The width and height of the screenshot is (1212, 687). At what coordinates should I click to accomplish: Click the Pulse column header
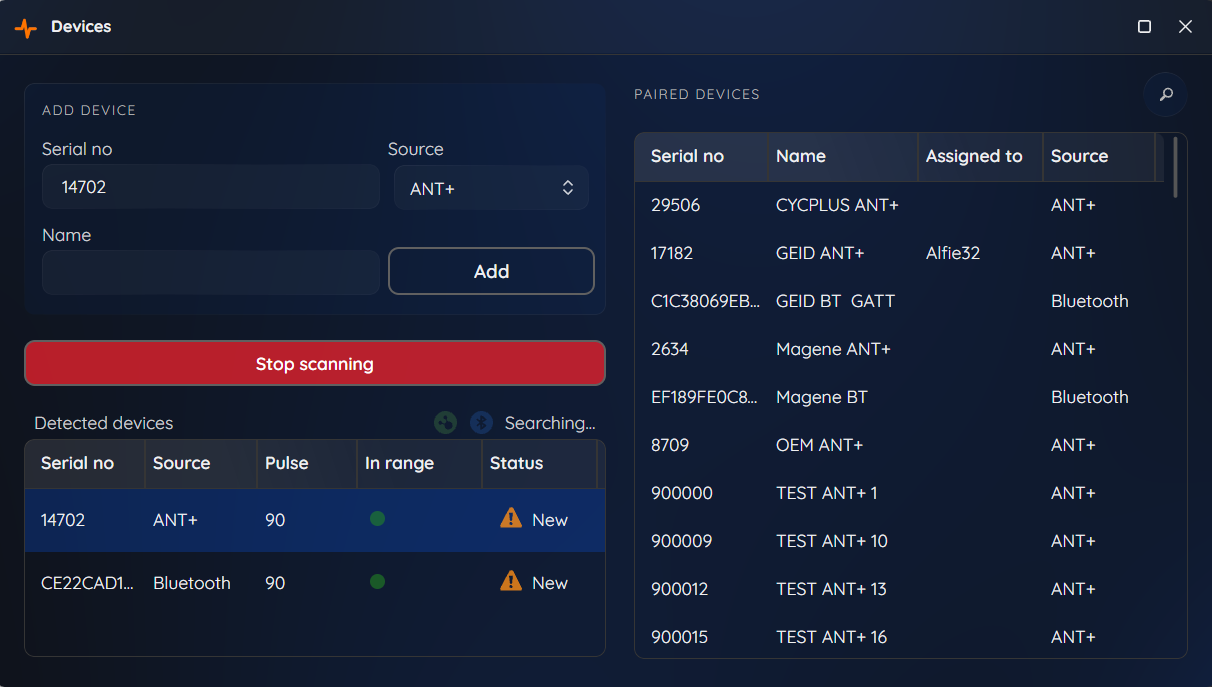click(307, 464)
